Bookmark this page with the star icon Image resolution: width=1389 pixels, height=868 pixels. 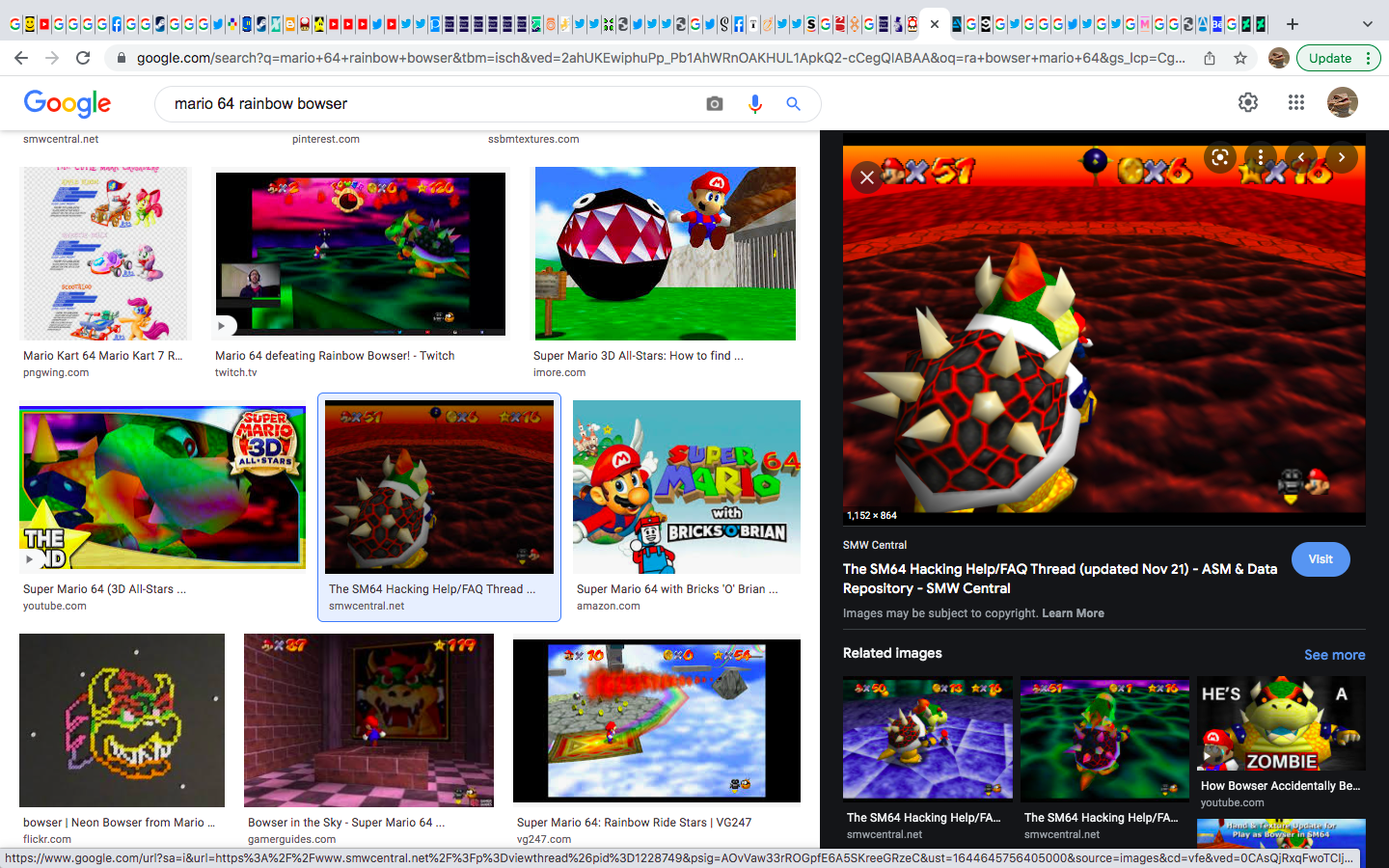[1240, 58]
